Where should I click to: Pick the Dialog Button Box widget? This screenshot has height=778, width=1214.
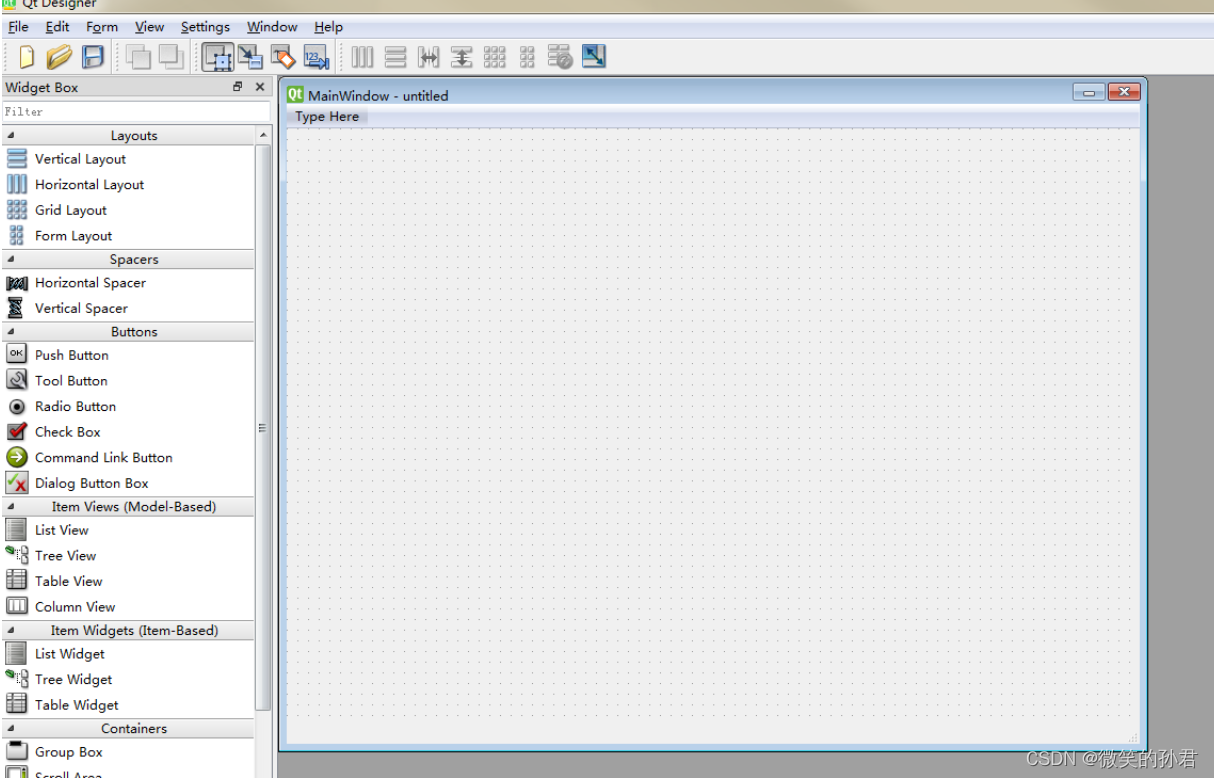[x=91, y=482]
